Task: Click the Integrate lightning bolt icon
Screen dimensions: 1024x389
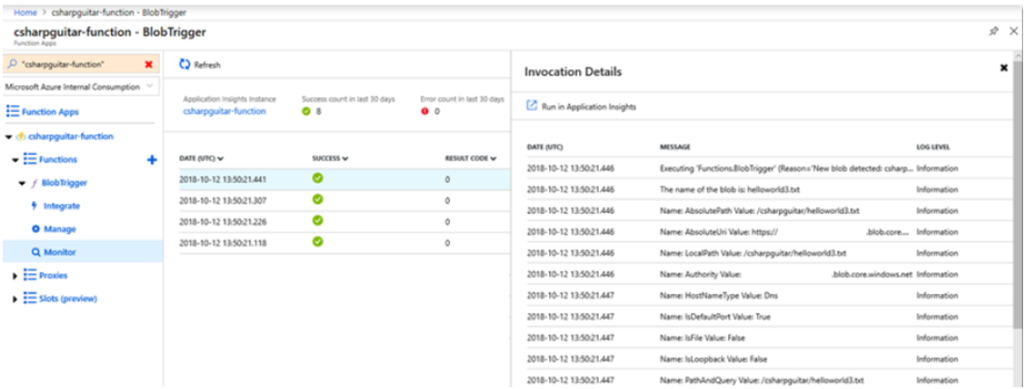Action: (x=35, y=206)
